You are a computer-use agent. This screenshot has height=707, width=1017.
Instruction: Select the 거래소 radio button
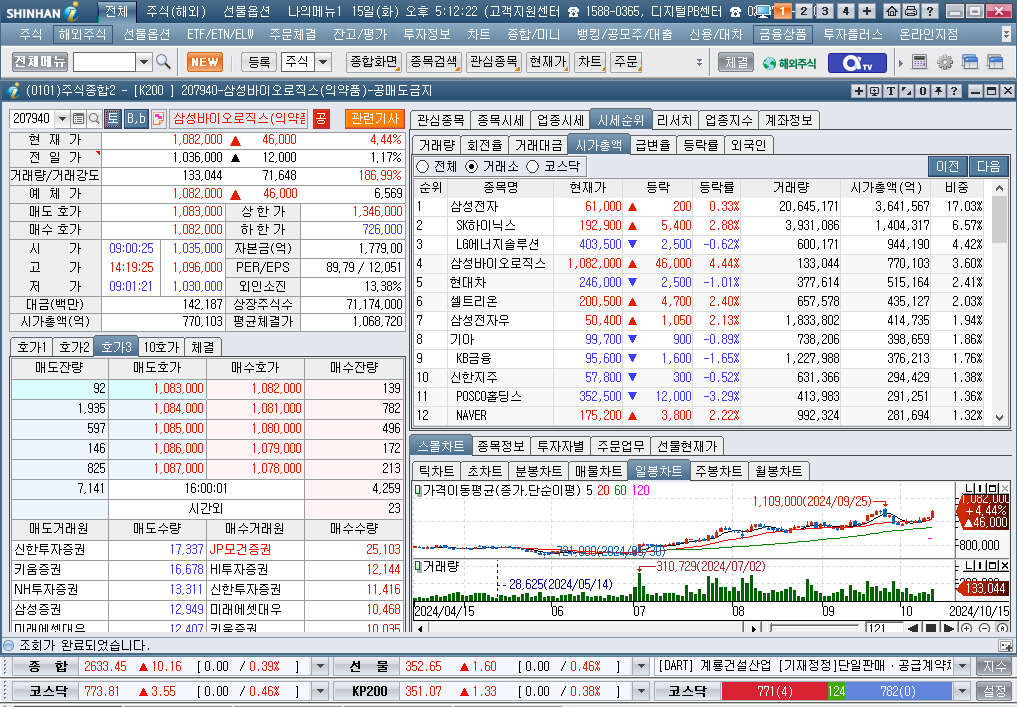click(472, 167)
